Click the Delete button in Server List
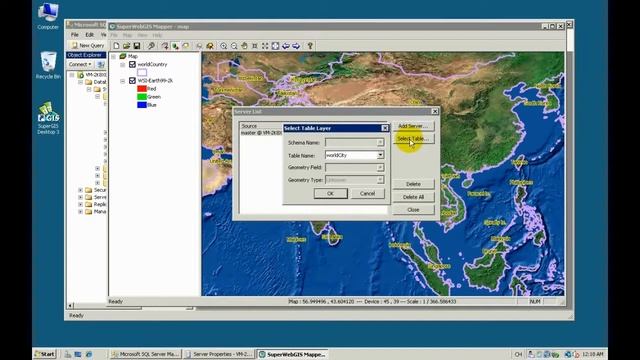The image size is (640, 360). click(x=413, y=184)
